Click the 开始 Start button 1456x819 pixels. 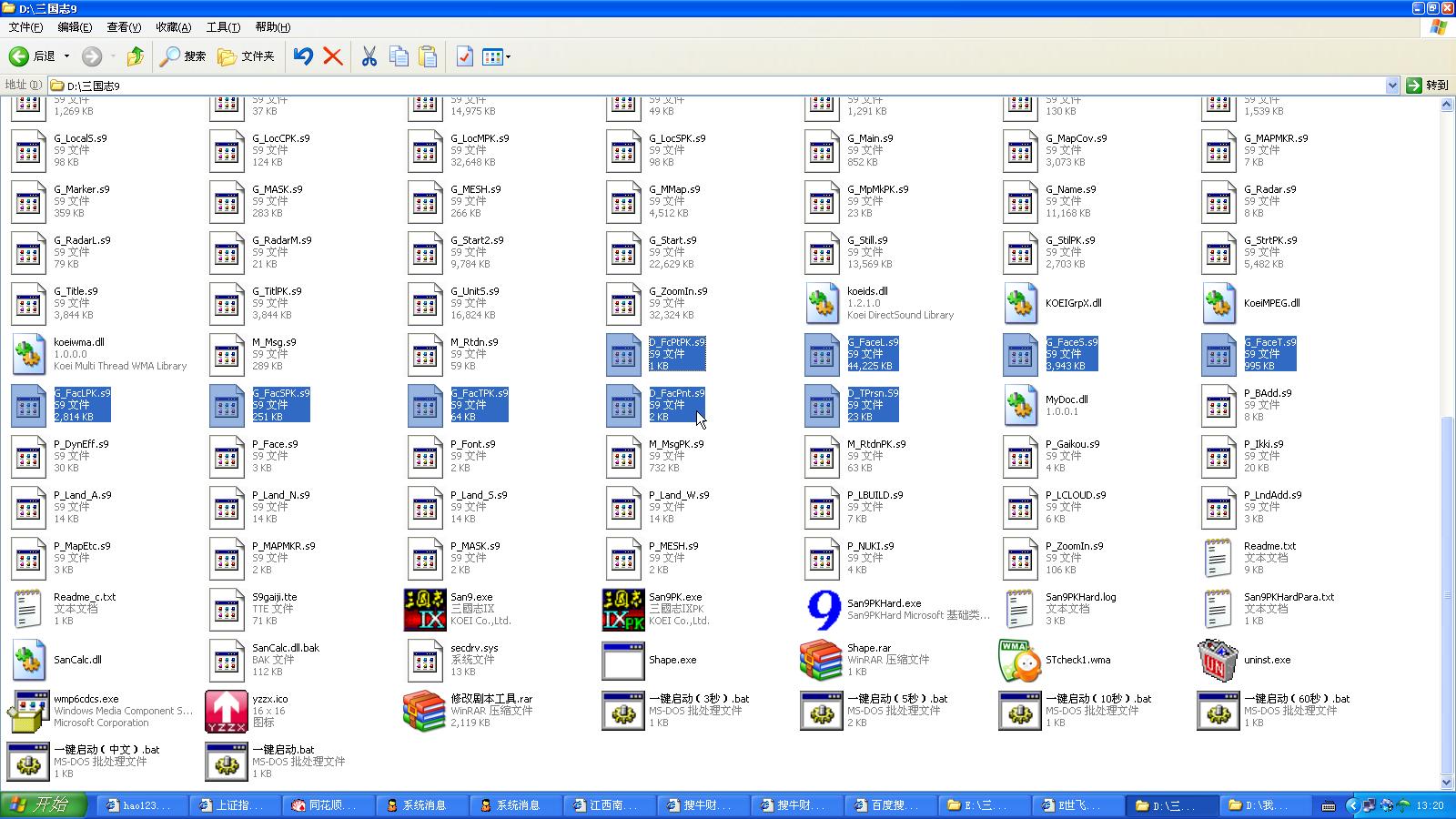44,804
